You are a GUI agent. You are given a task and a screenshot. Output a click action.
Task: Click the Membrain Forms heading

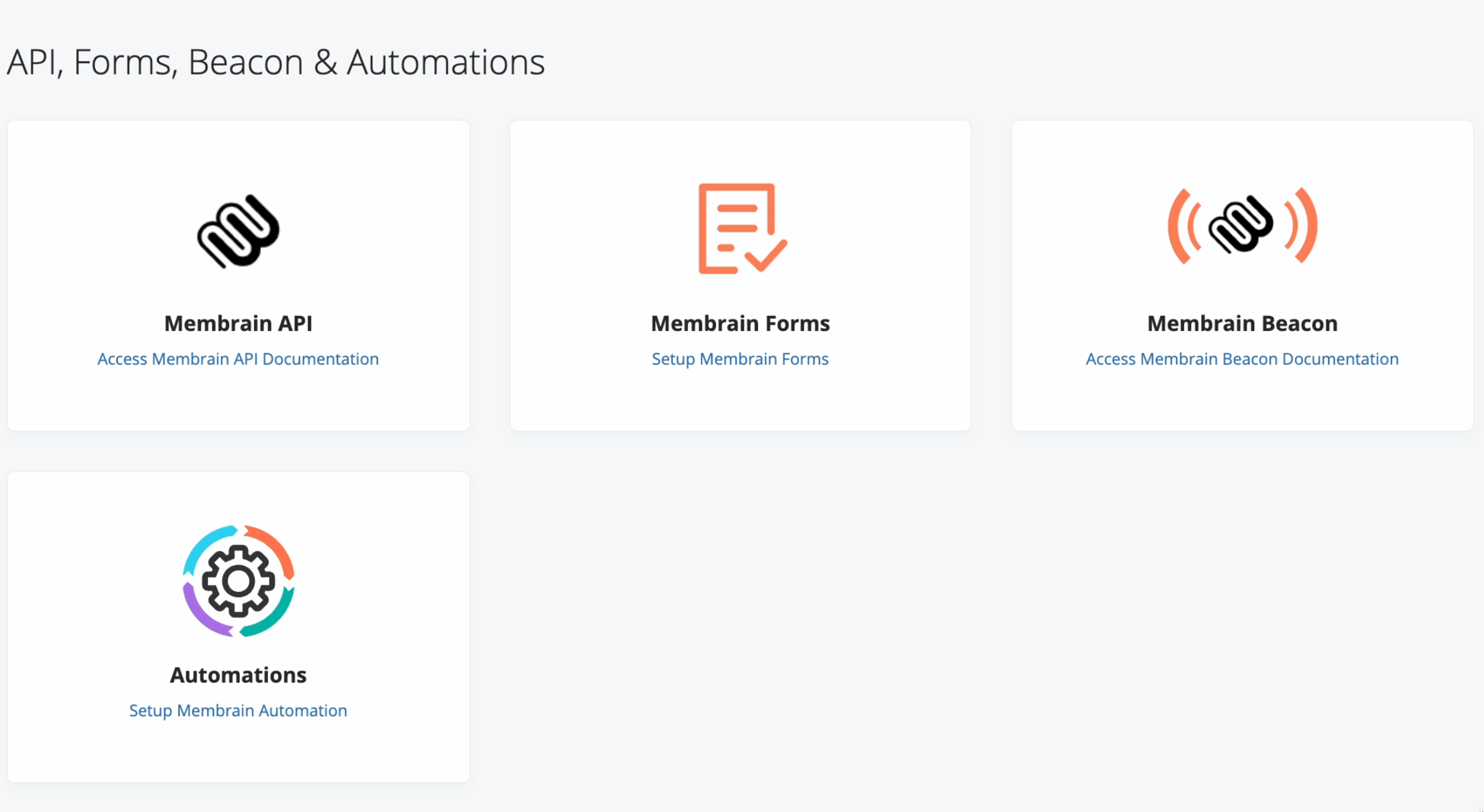pyautogui.click(x=740, y=323)
